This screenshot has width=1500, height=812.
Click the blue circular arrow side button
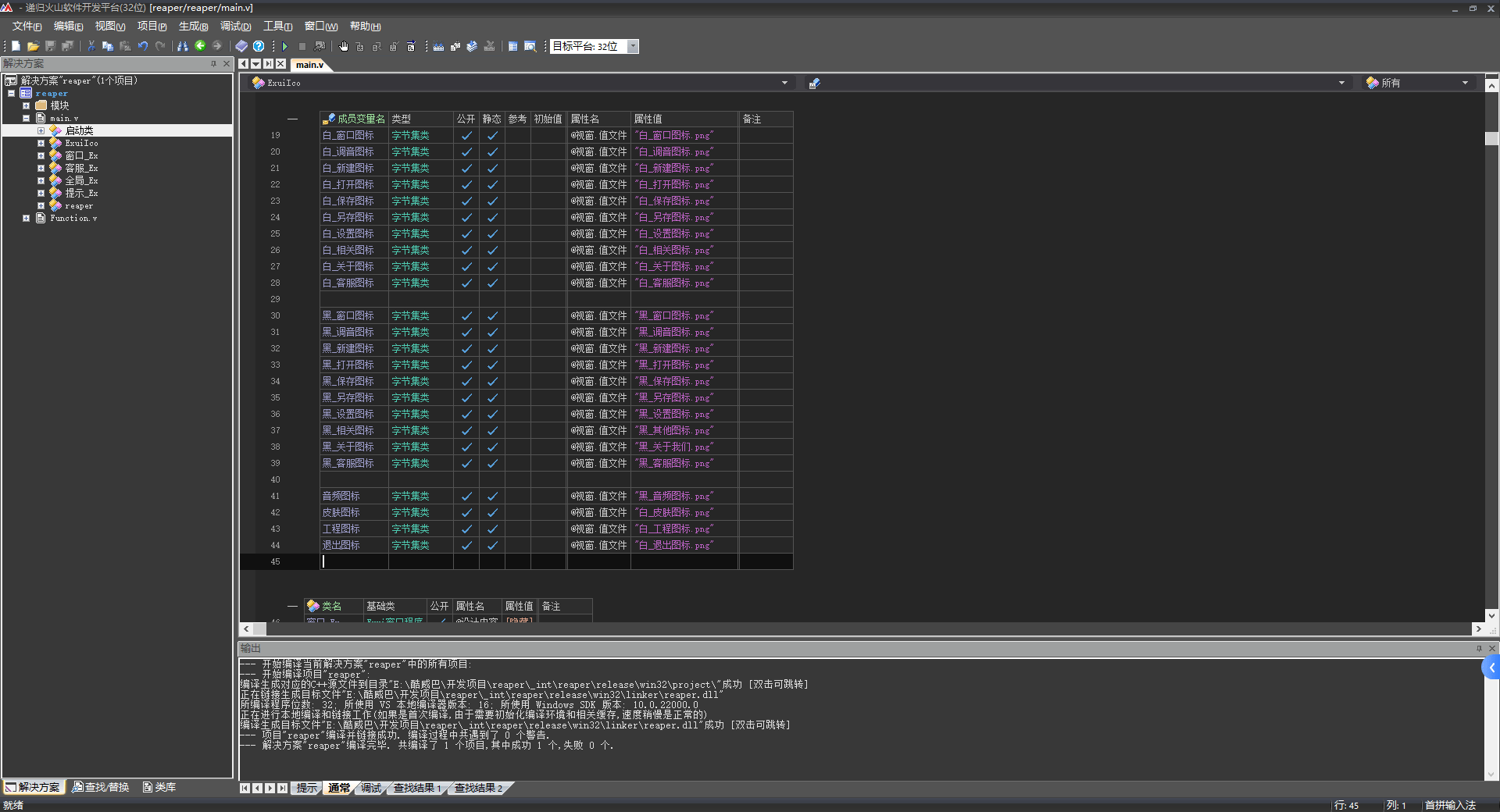(x=1491, y=668)
